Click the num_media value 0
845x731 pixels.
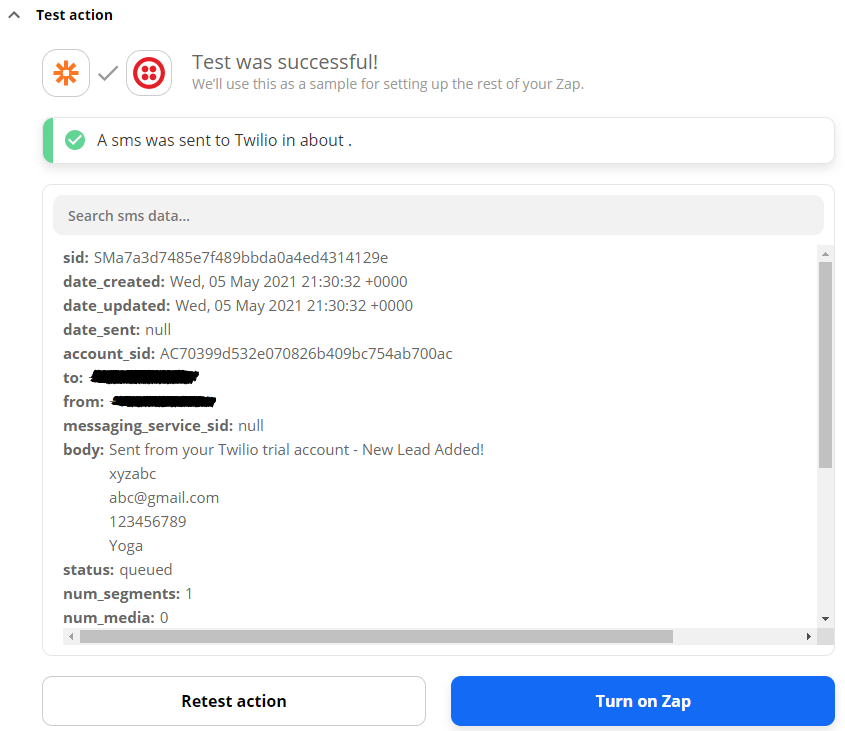tap(164, 618)
